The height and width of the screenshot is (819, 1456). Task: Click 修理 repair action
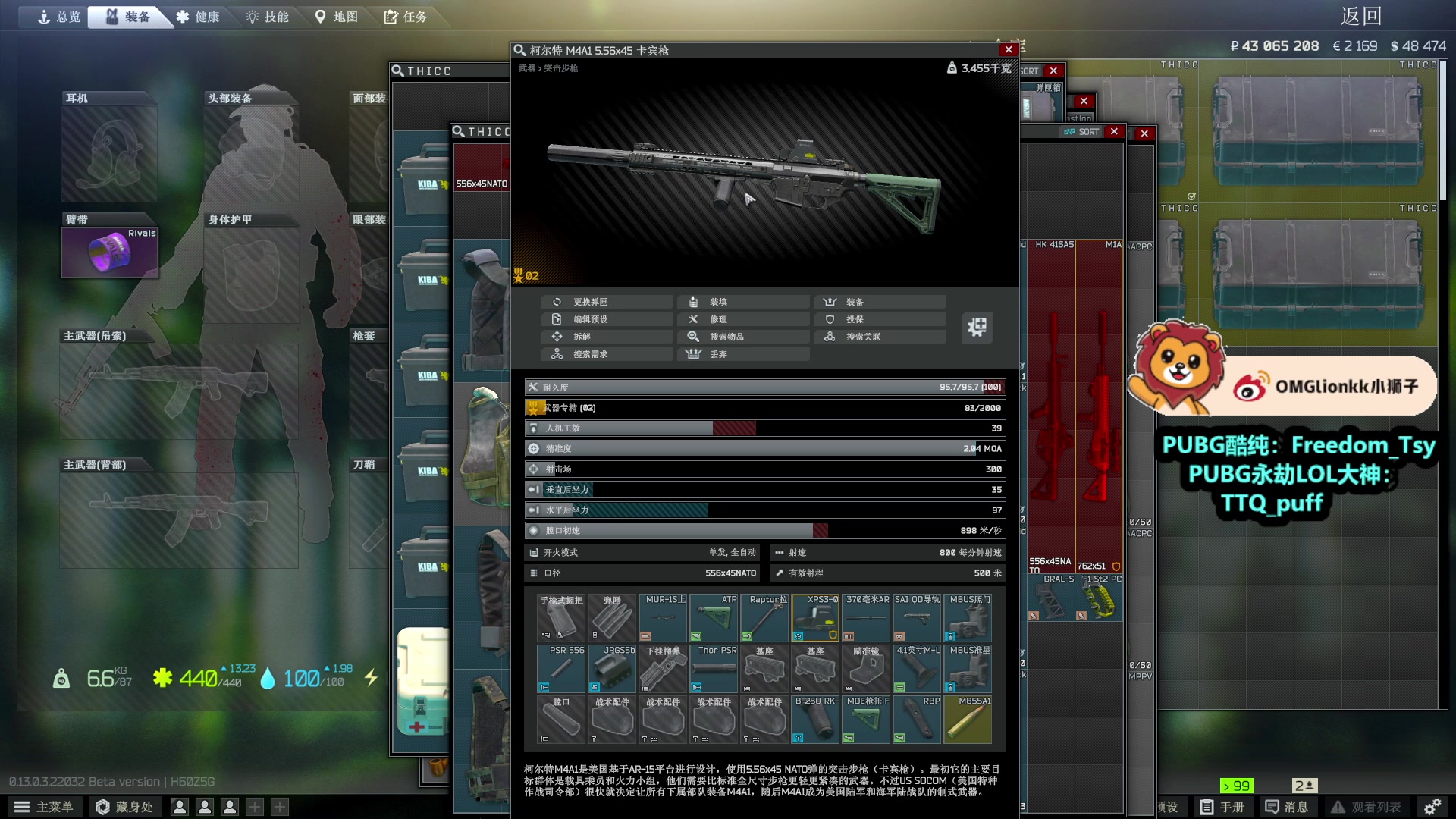[743, 319]
